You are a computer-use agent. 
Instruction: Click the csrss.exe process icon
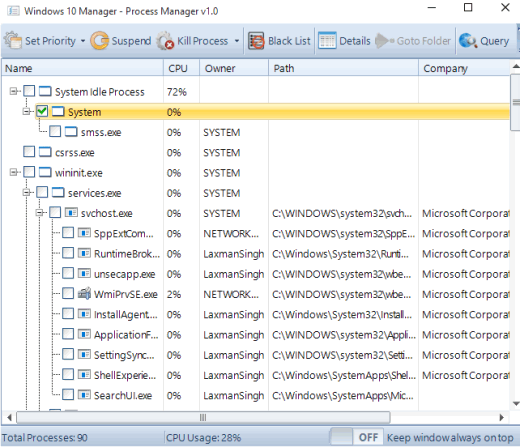click(x=45, y=152)
